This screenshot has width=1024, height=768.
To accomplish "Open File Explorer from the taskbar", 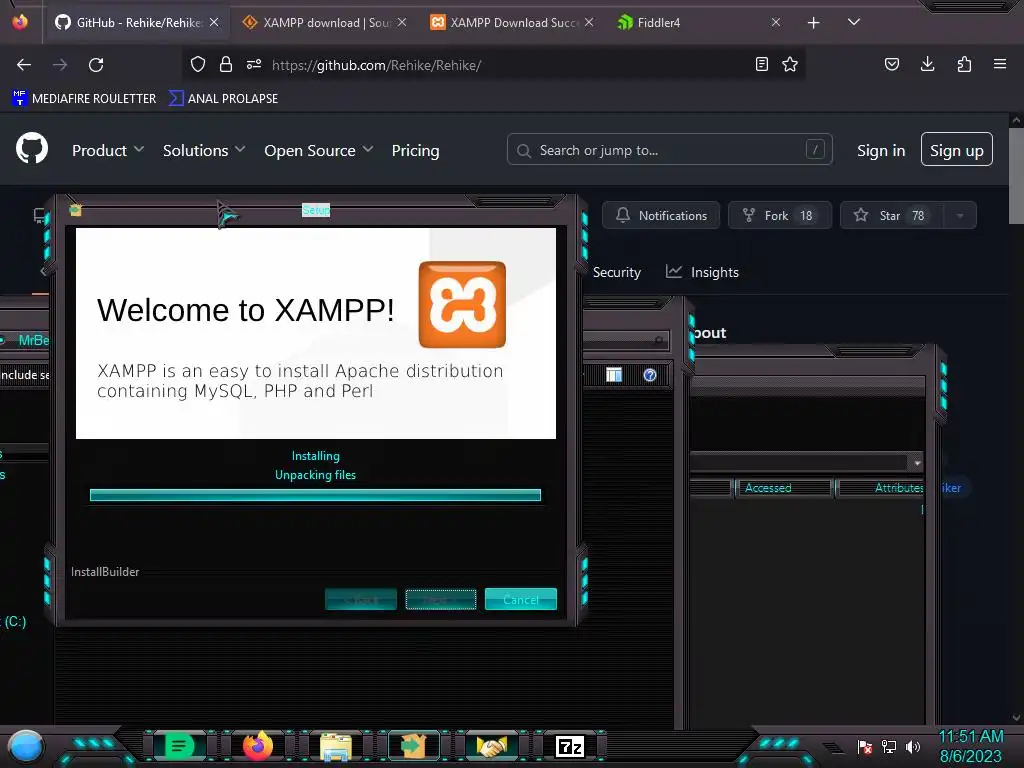I will click(x=336, y=746).
